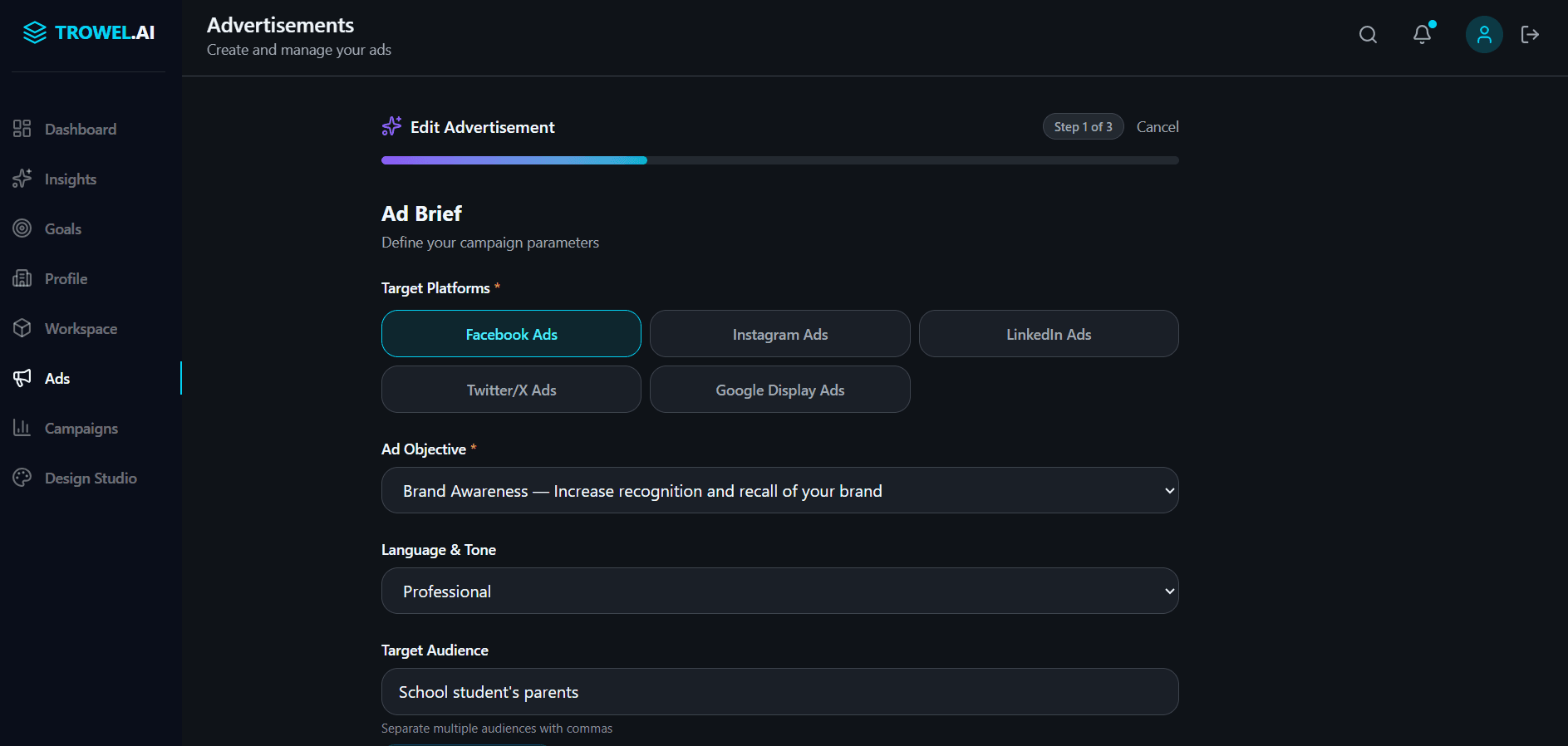Open search with the magnifier icon

click(1368, 34)
